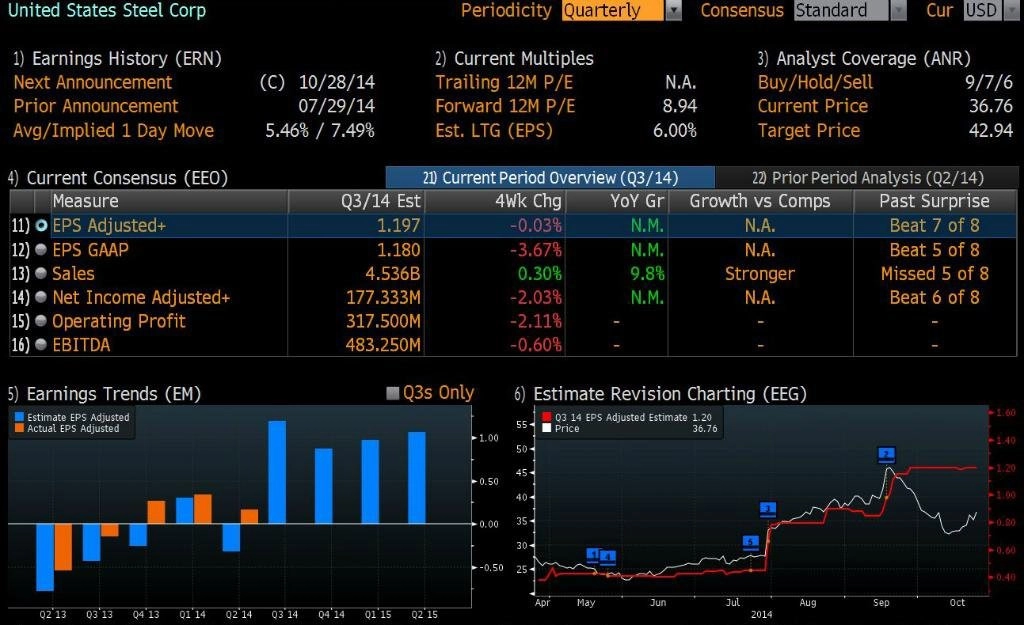Open Analyst Coverage (ANR) section

[864, 59]
